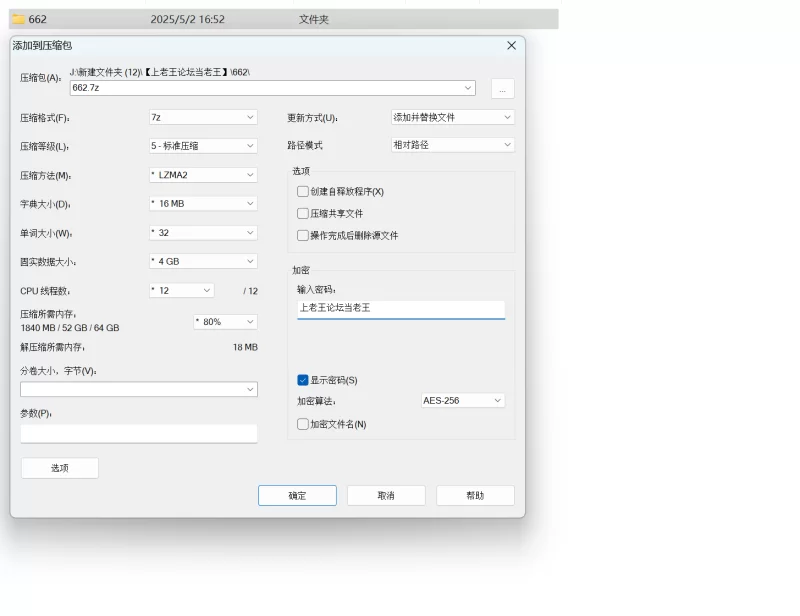This screenshot has height=616, width=800.
Task: Click the 参数 input field
Action: (x=139, y=434)
